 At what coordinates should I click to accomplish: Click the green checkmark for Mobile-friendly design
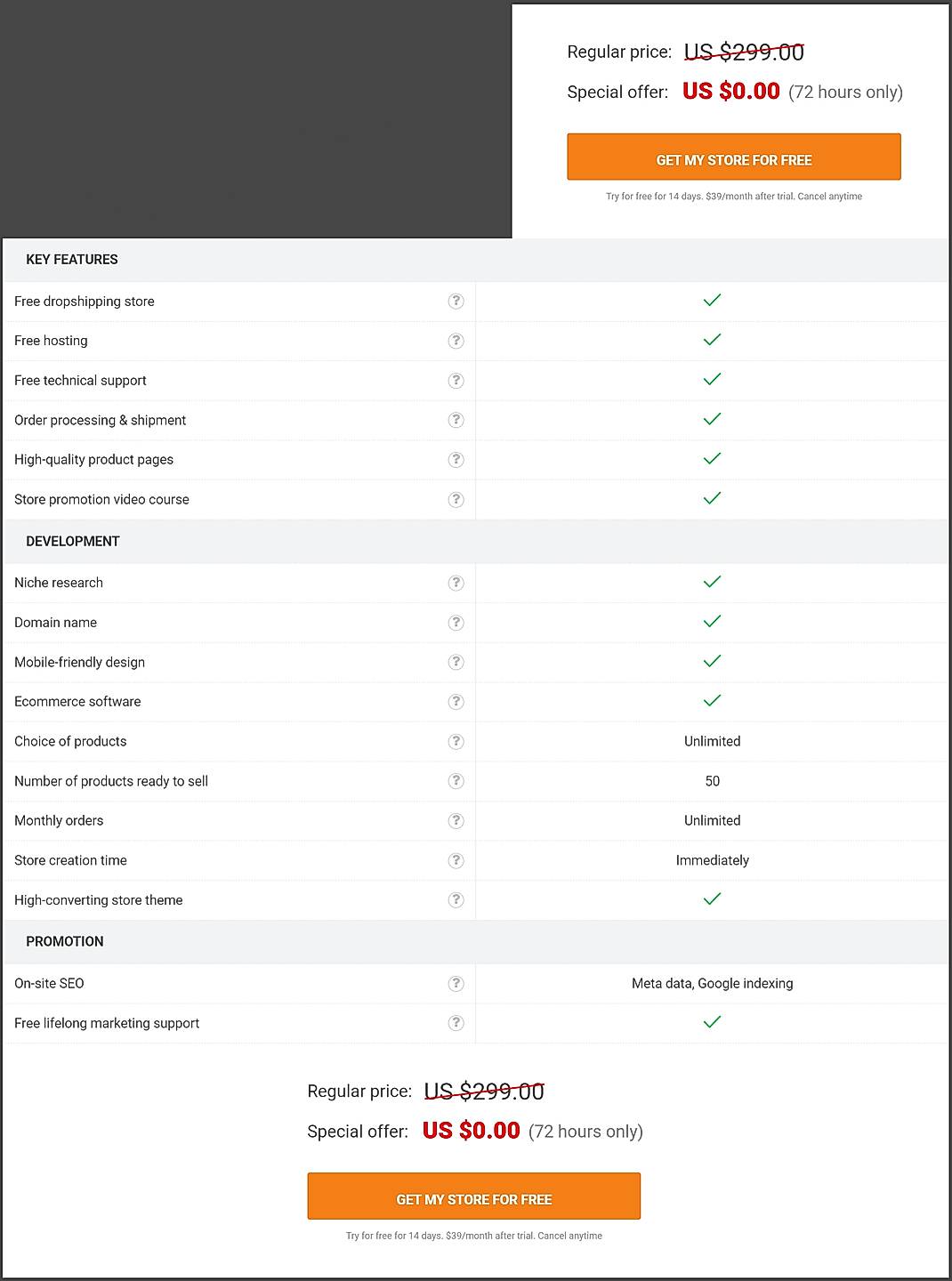pyautogui.click(x=711, y=661)
